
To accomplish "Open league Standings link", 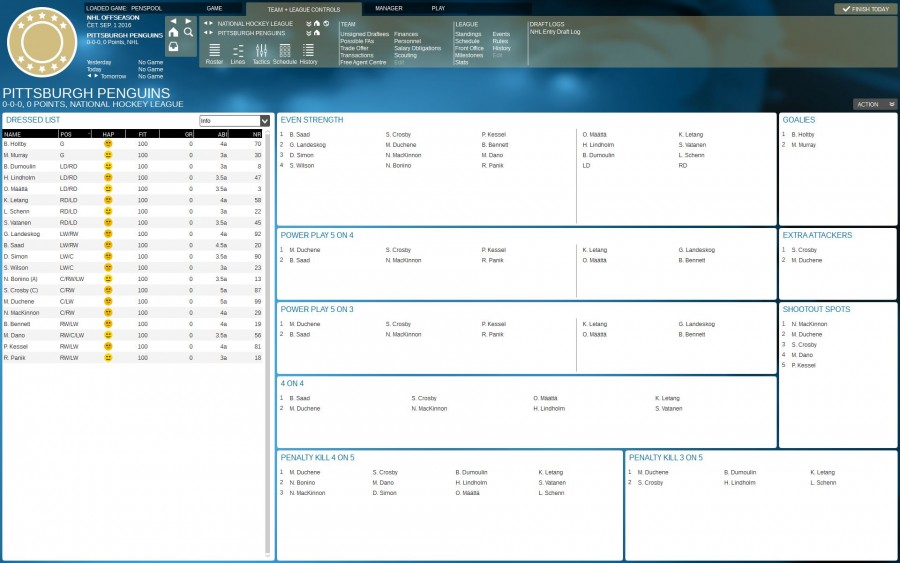I will [x=468, y=34].
